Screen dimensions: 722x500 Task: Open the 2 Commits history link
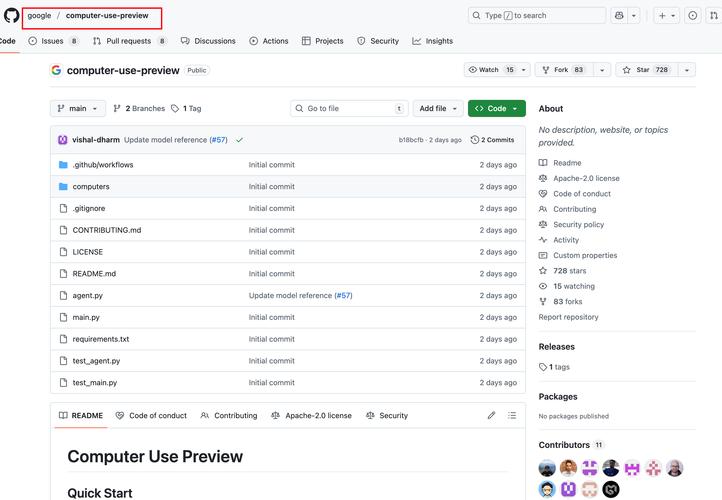[x=492, y=140]
